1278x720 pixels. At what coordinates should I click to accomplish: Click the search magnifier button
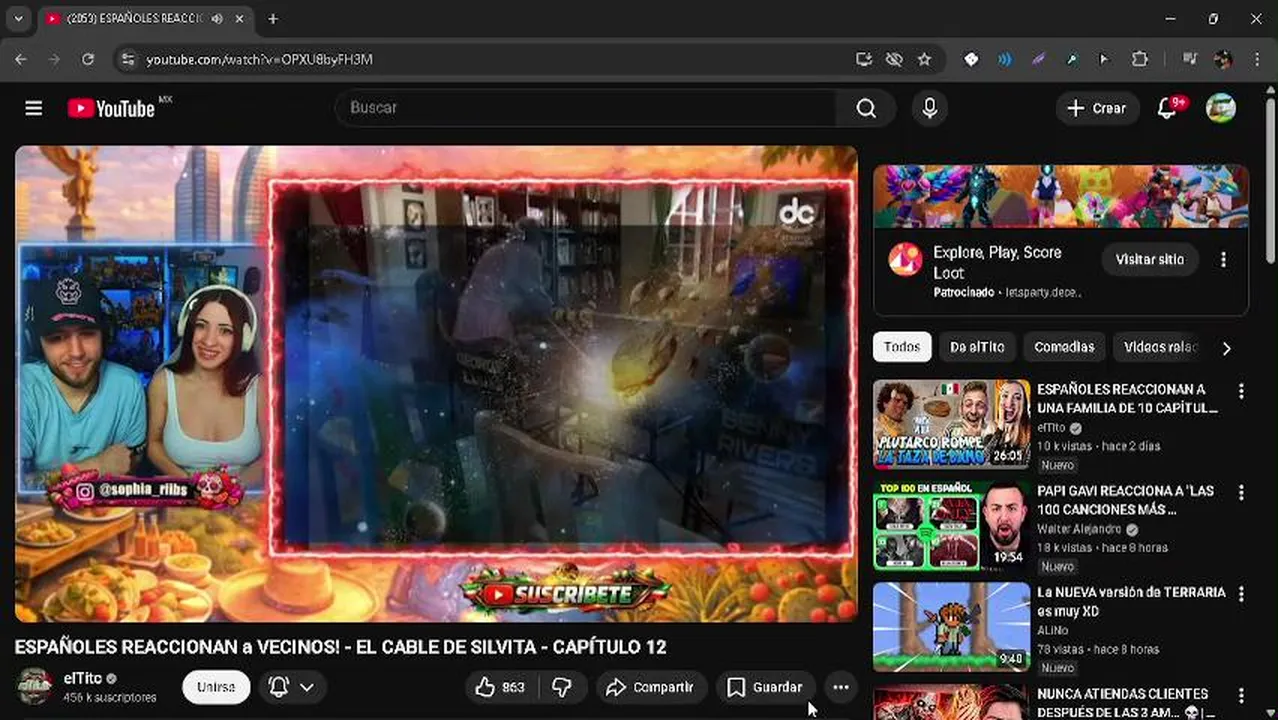coord(866,108)
